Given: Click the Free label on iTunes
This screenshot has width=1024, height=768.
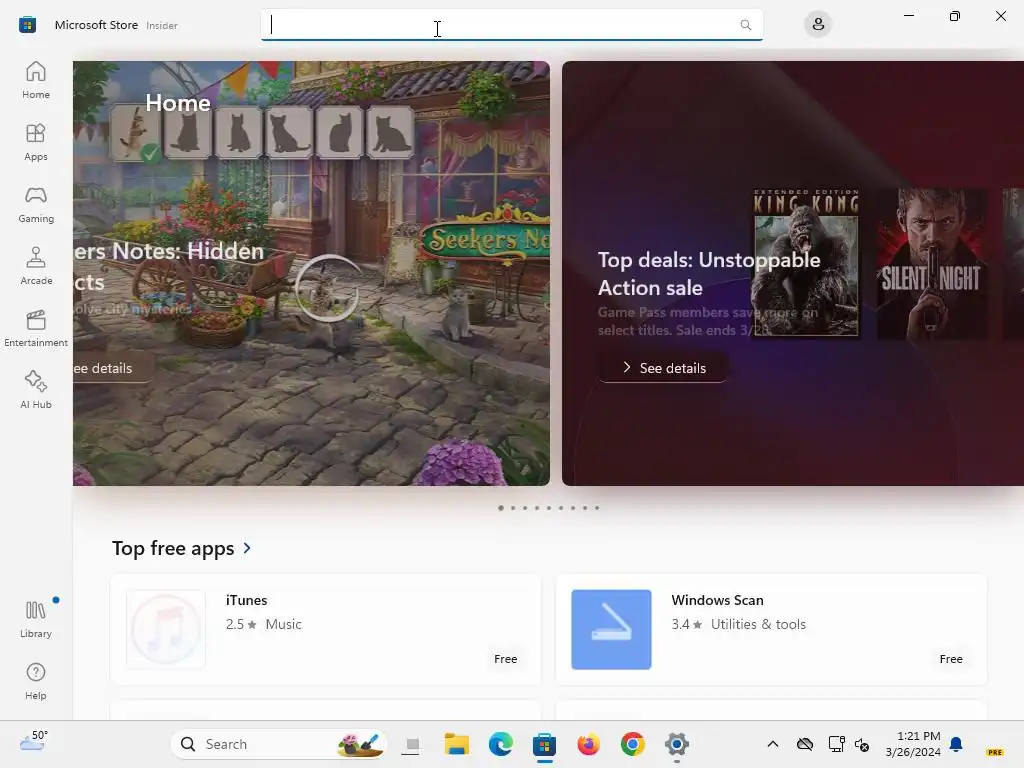Looking at the screenshot, I should click(x=505, y=659).
